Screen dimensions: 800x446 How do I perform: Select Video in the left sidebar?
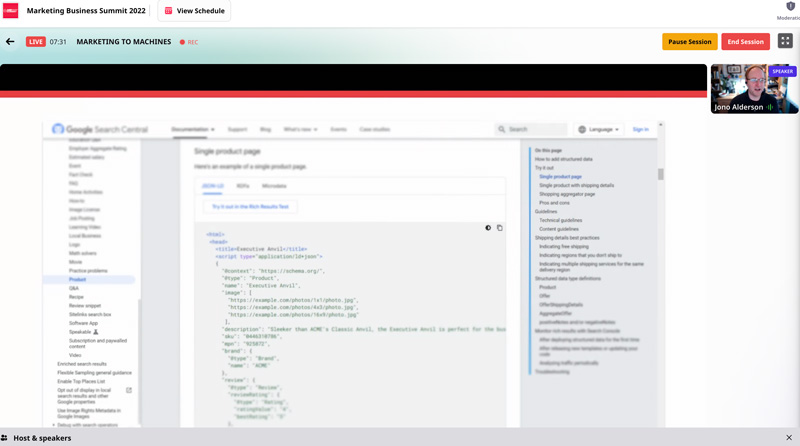point(75,355)
